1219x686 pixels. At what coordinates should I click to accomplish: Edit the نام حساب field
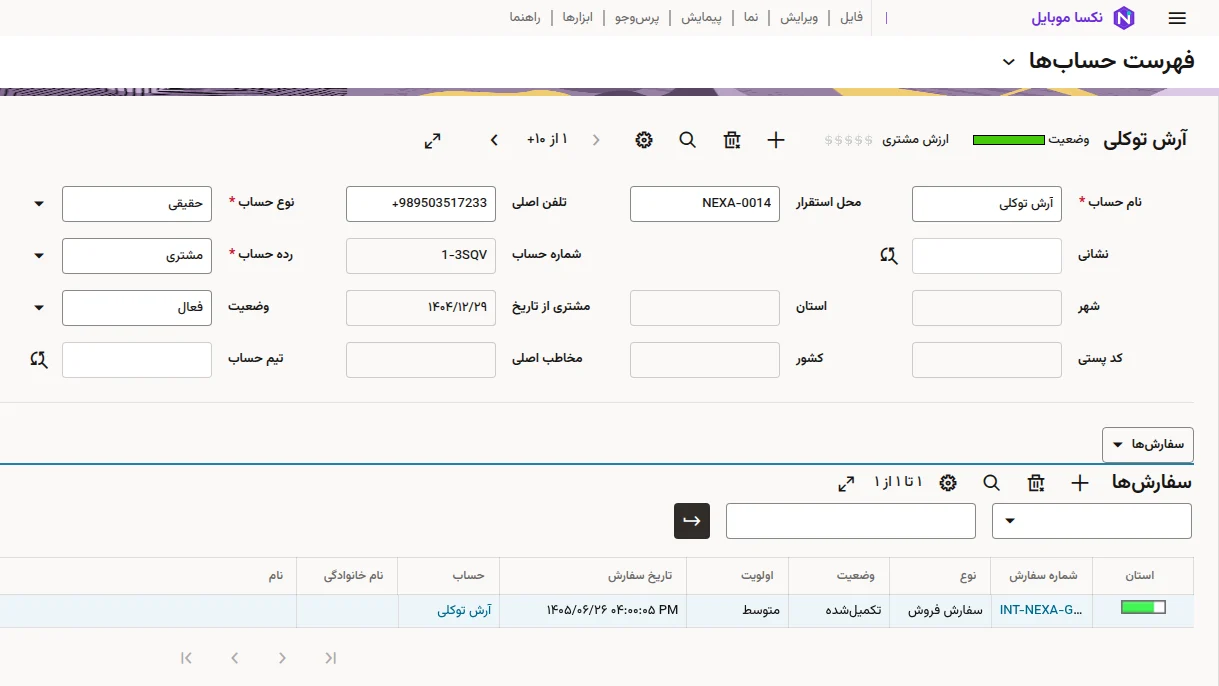[x=987, y=204]
